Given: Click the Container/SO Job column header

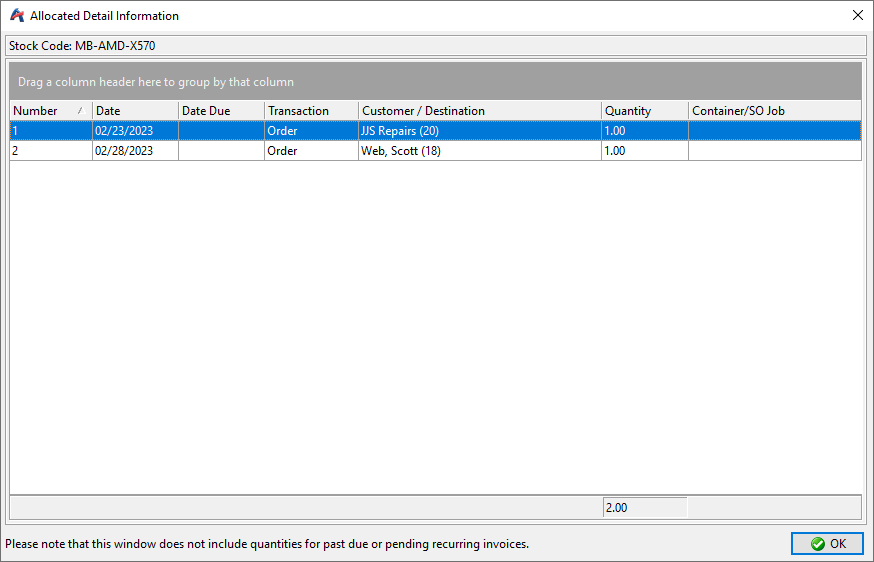Looking at the screenshot, I should (x=773, y=111).
